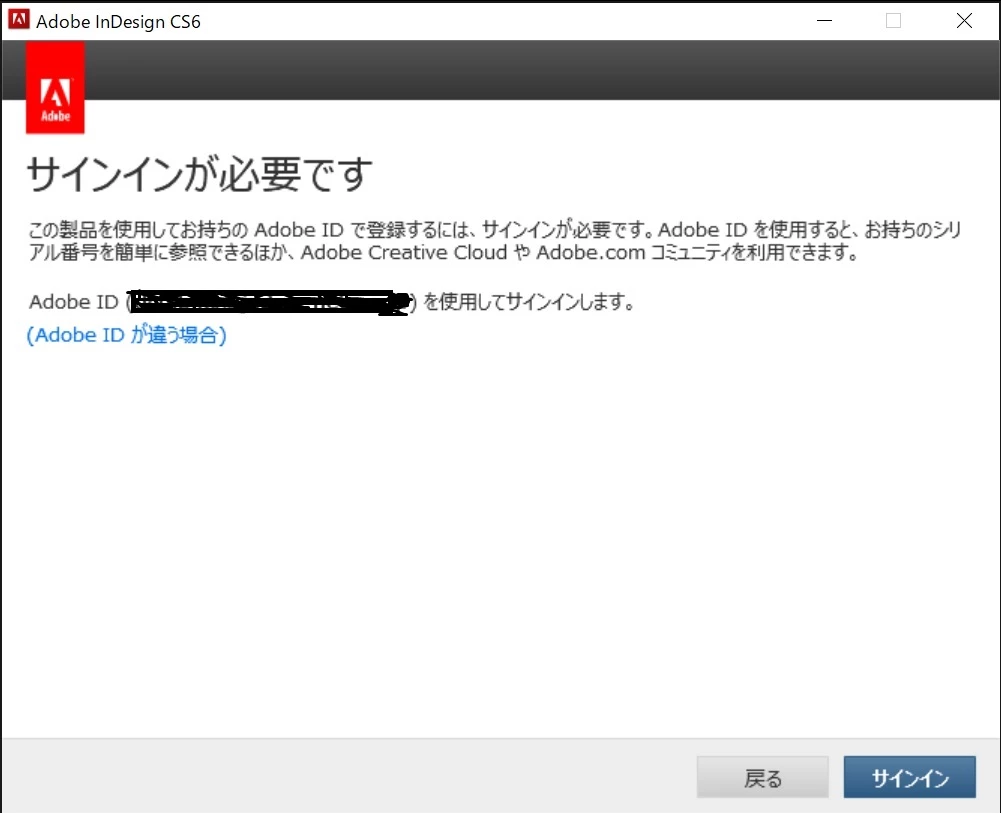Minimize the Adobe InDesign CS6 window
This screenshot has height=813, width=1001.
[824, 20]
